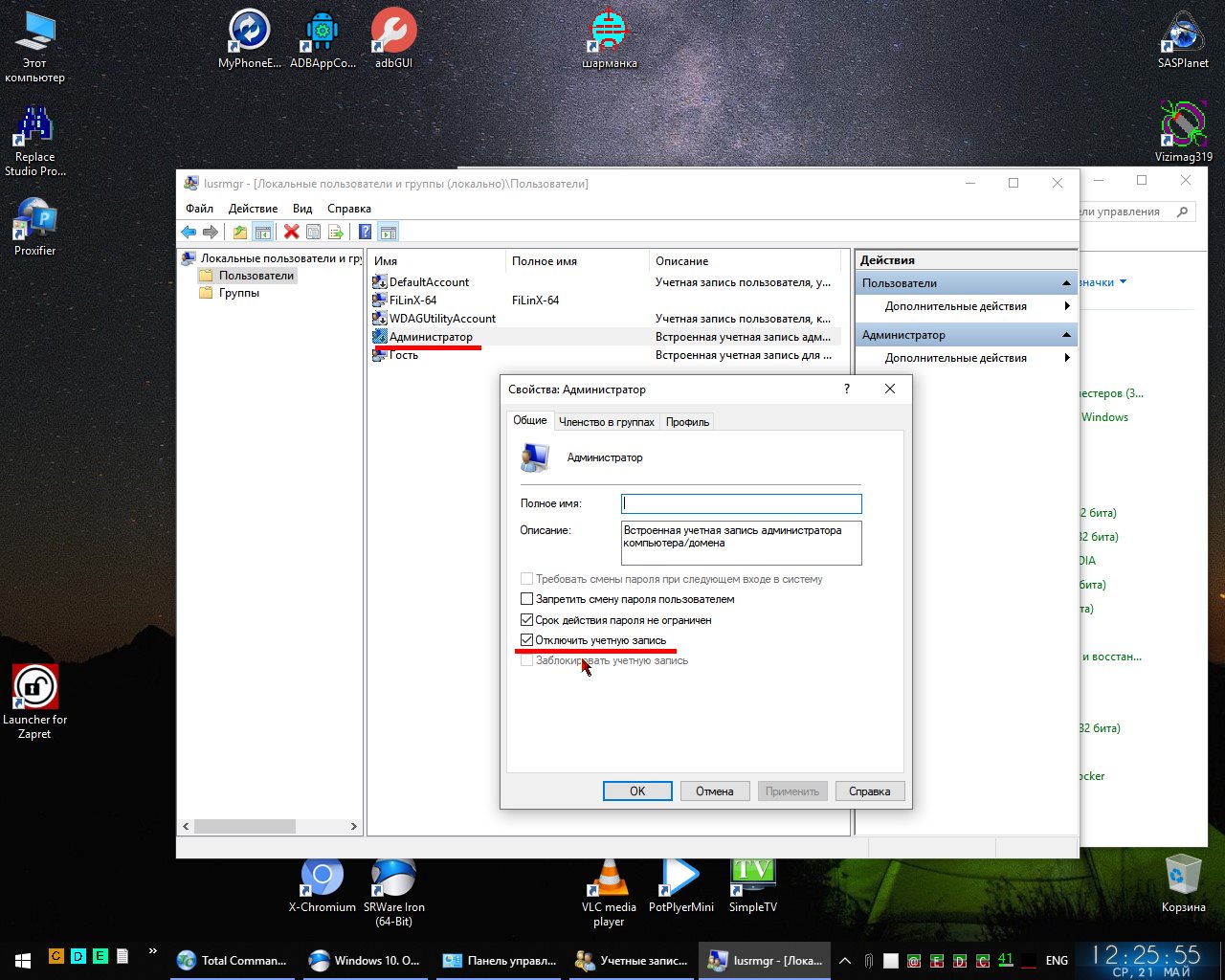This screenshot has height=980, width=1225.
Task: Click the blue Back arrow in the toolbar
Action: point(189,232)
